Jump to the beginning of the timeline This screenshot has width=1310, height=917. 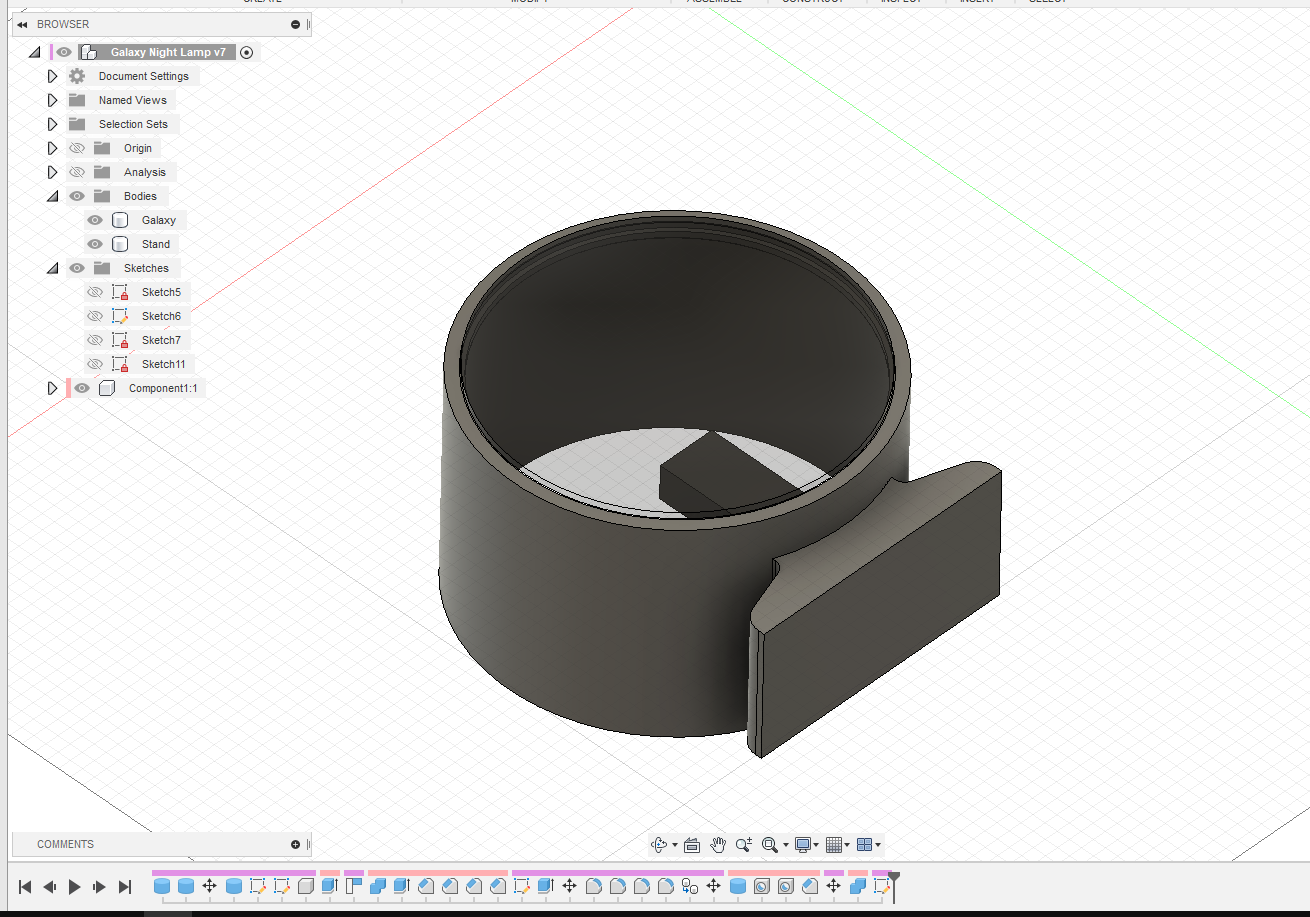[x=25, y=886]
